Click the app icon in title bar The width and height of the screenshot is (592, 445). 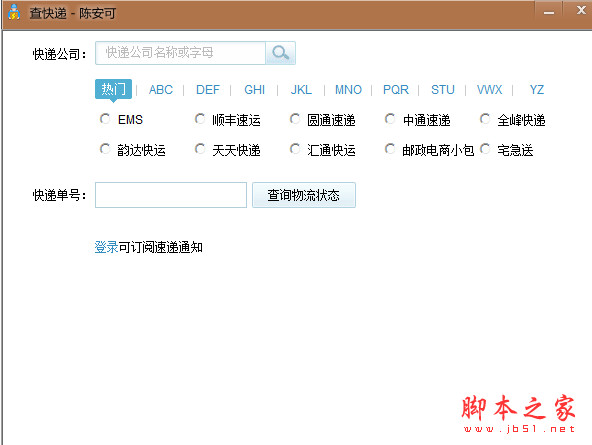(x=14, y=13)
